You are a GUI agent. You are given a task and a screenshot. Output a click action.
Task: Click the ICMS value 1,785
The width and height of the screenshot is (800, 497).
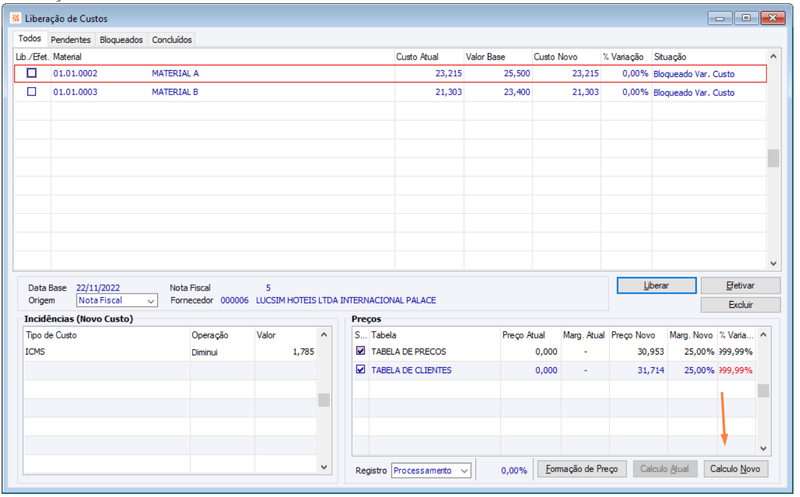click(303, 352)
